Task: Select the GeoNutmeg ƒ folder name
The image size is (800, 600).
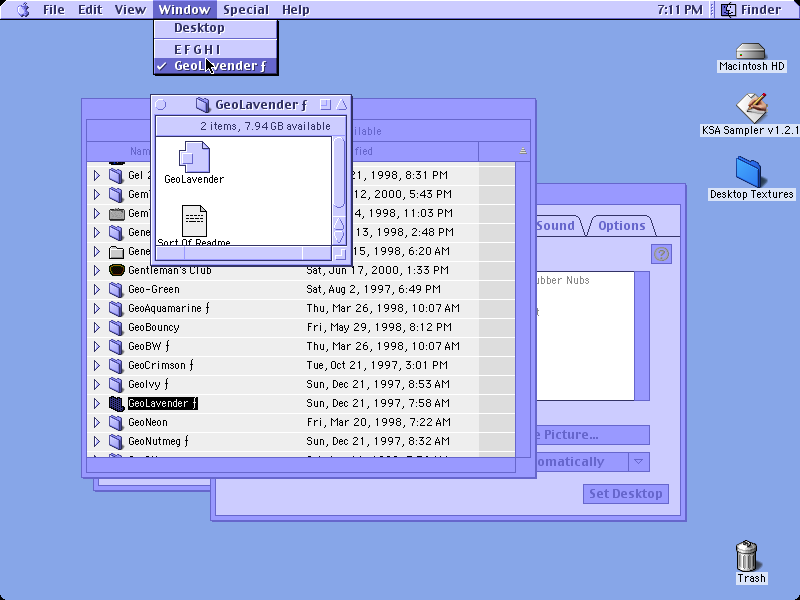Action: coord(158,441)
